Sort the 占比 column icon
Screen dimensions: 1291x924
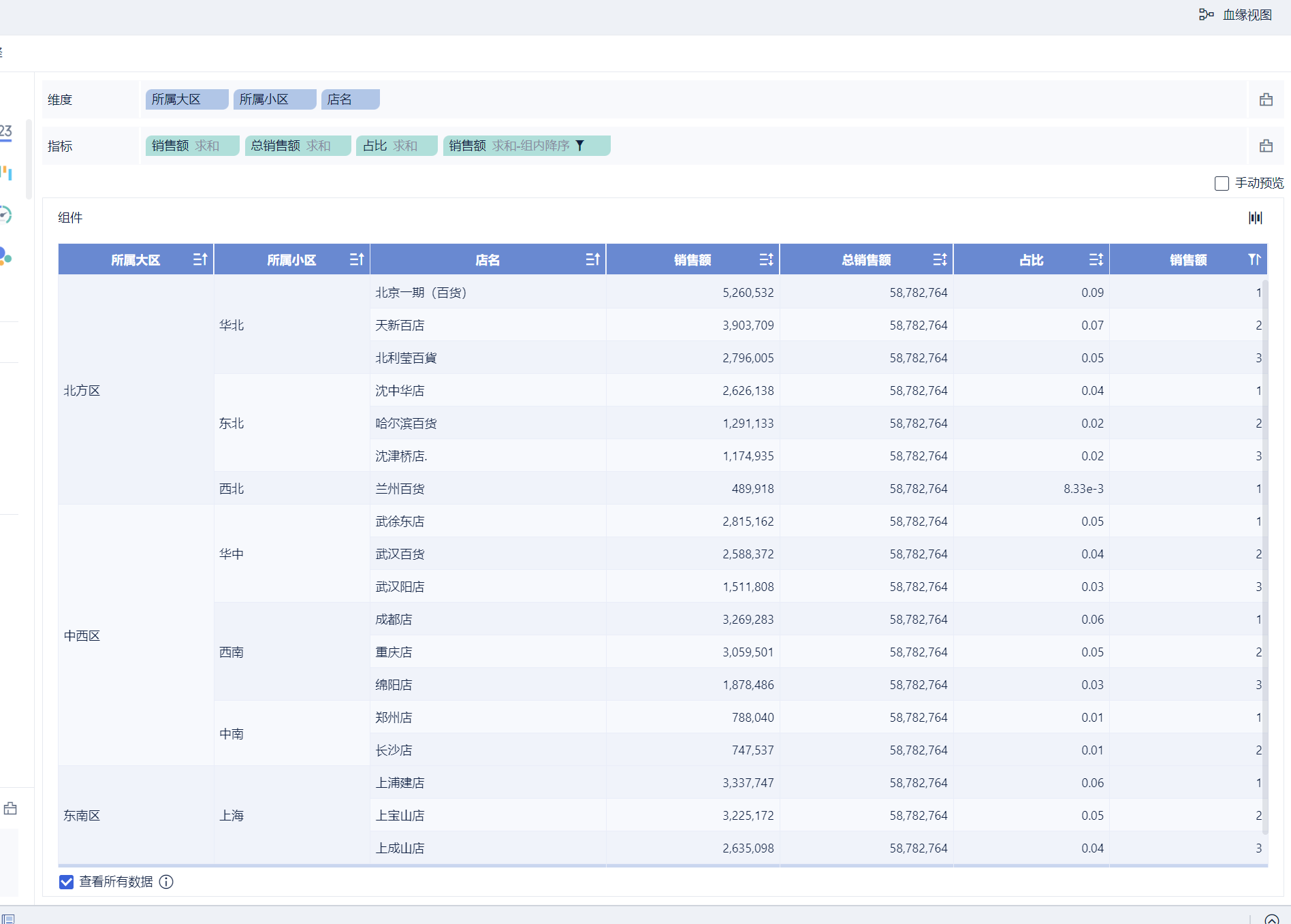point(1096,259)
